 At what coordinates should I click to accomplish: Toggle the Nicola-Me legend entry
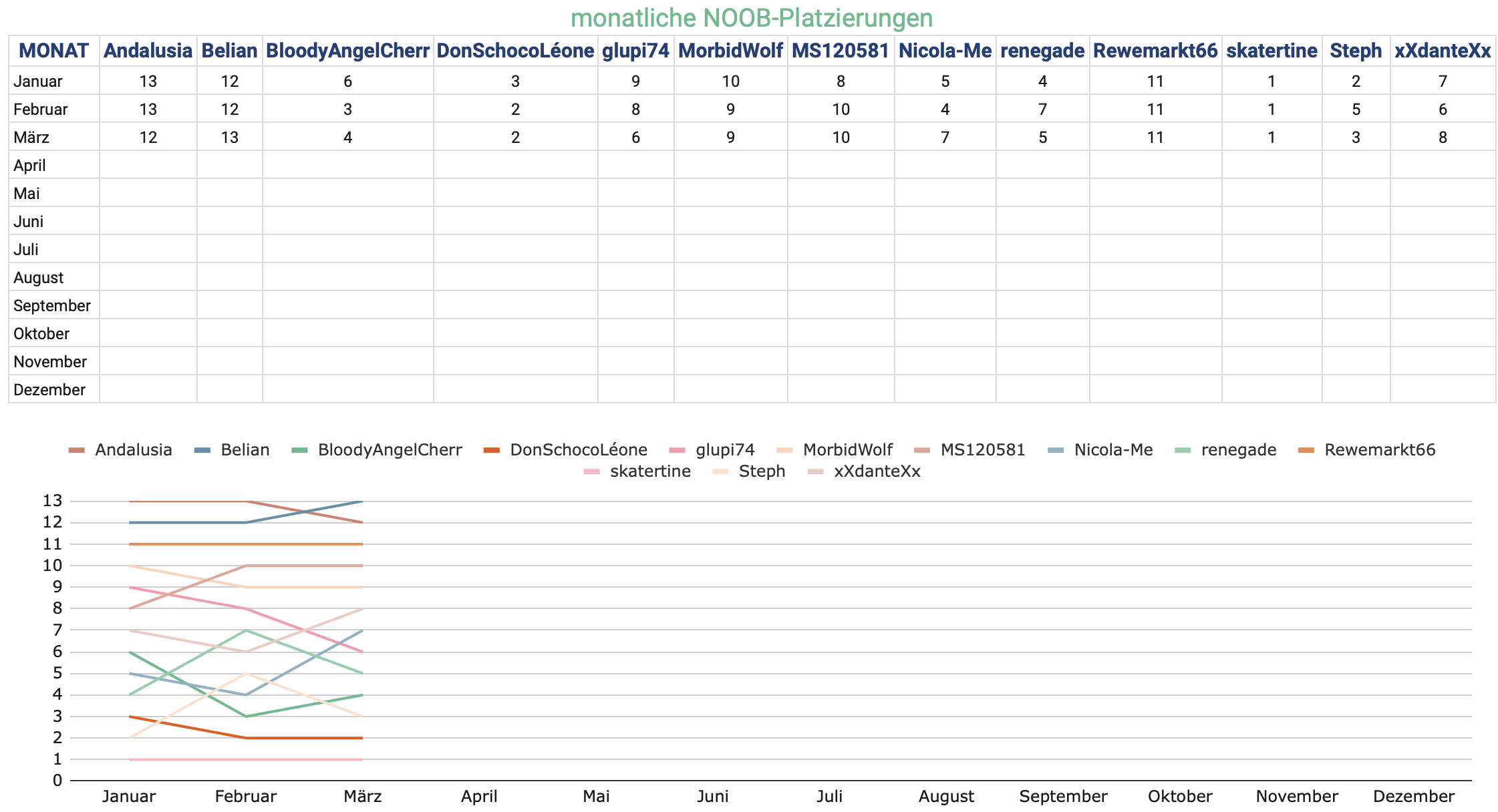pos(1100,450)
